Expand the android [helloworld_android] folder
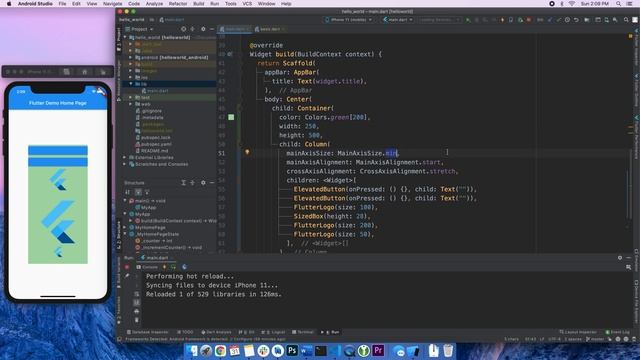 click(x=131, y=58)
